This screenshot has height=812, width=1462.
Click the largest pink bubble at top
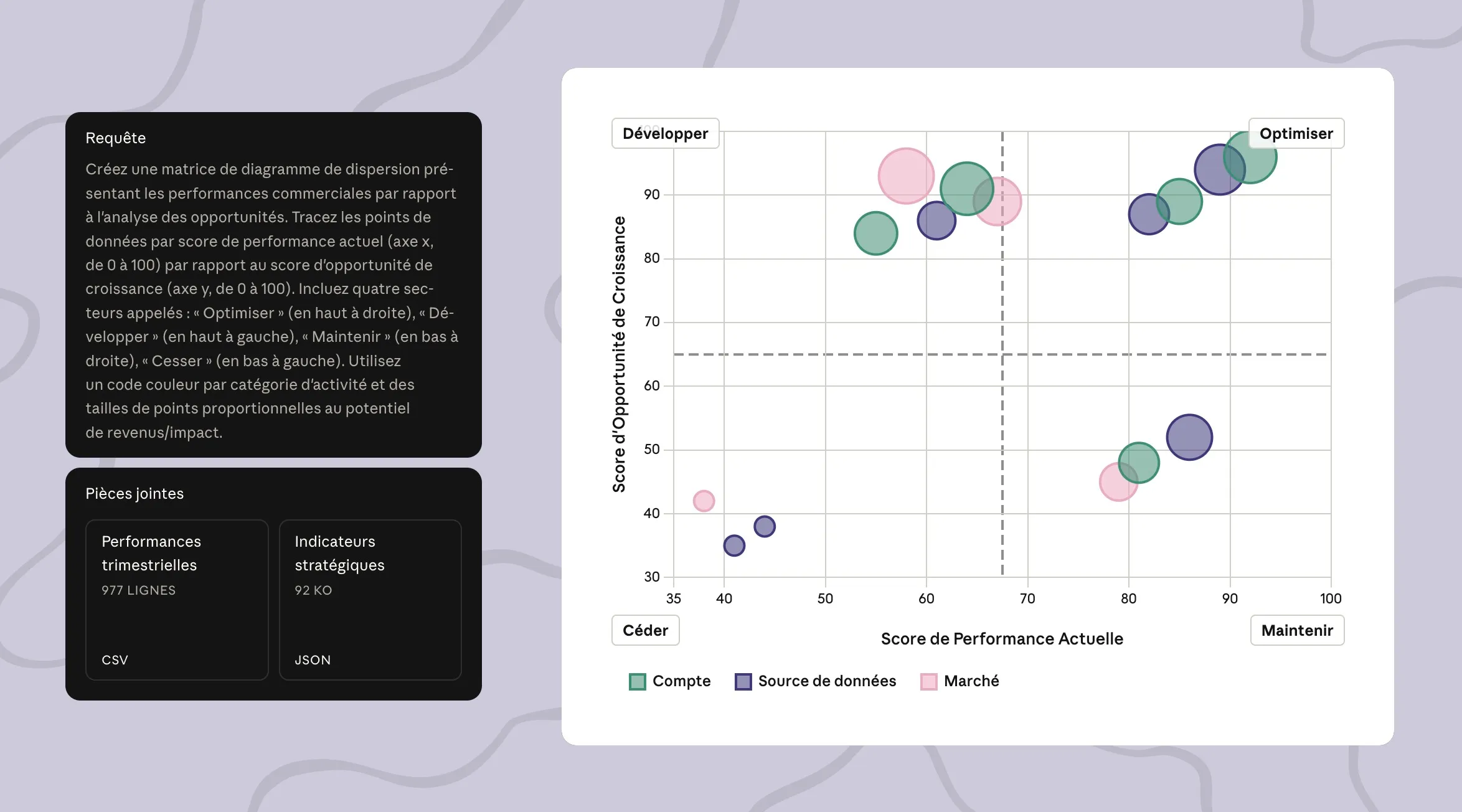click(905, 176)
